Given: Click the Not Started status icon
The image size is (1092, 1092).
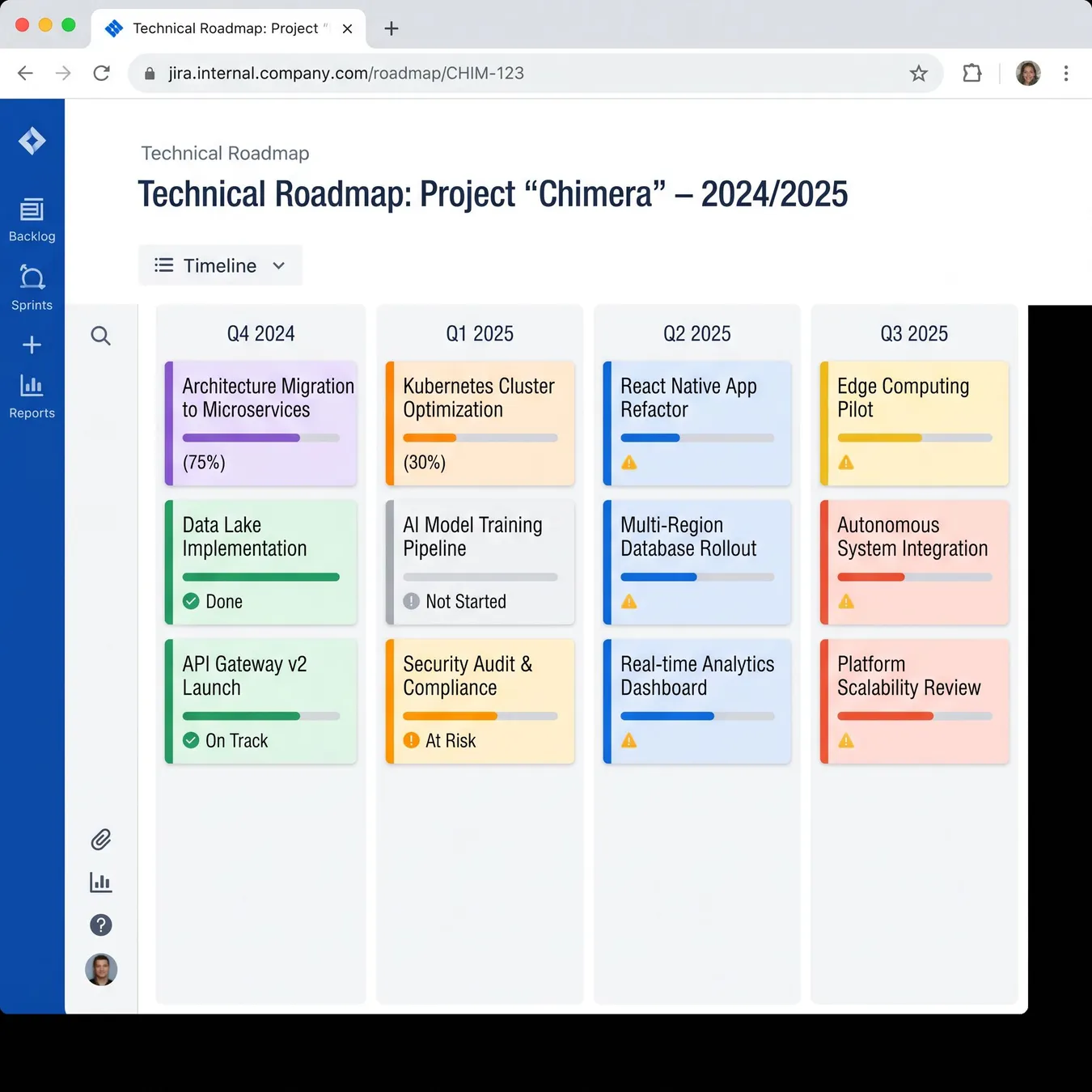Looking at the screenshot, I should (x=411, y=601).
